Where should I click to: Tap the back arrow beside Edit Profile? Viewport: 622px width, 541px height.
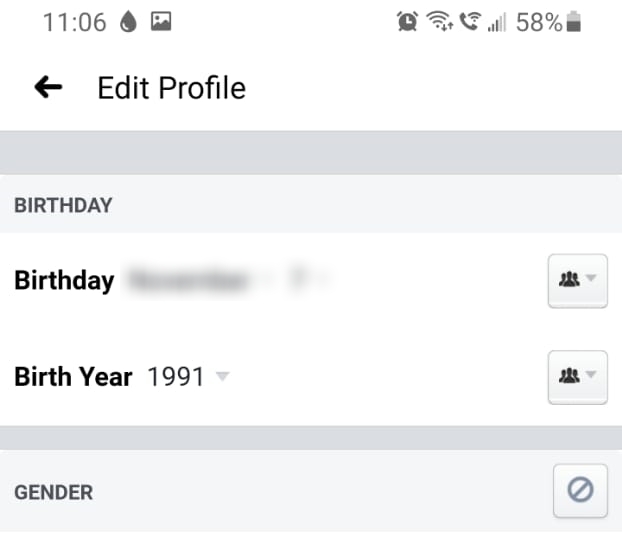click(x=48, y=88)
